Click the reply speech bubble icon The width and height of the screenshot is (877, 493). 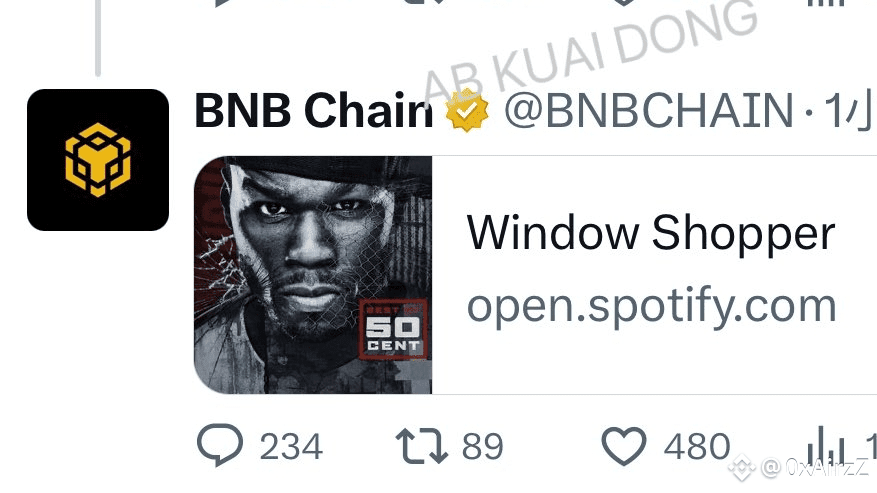(x=220, y=445)
